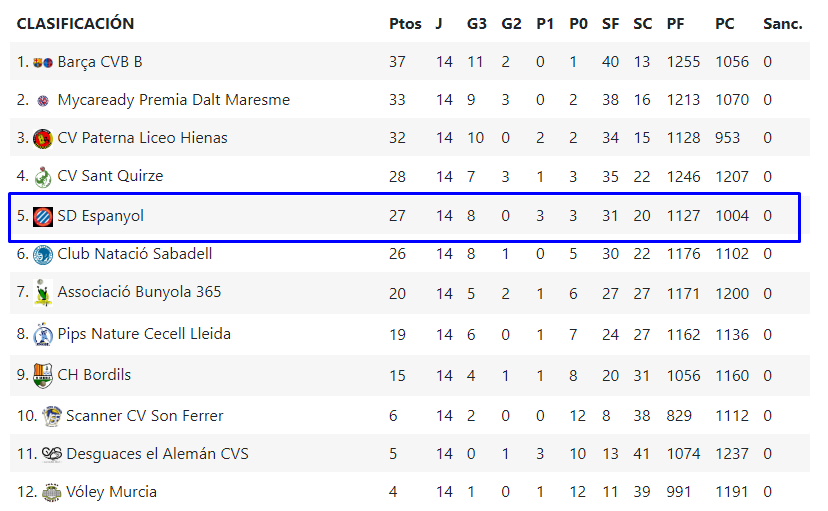
Task: Click the Ptos column header
Action: [x=405, y=24]
